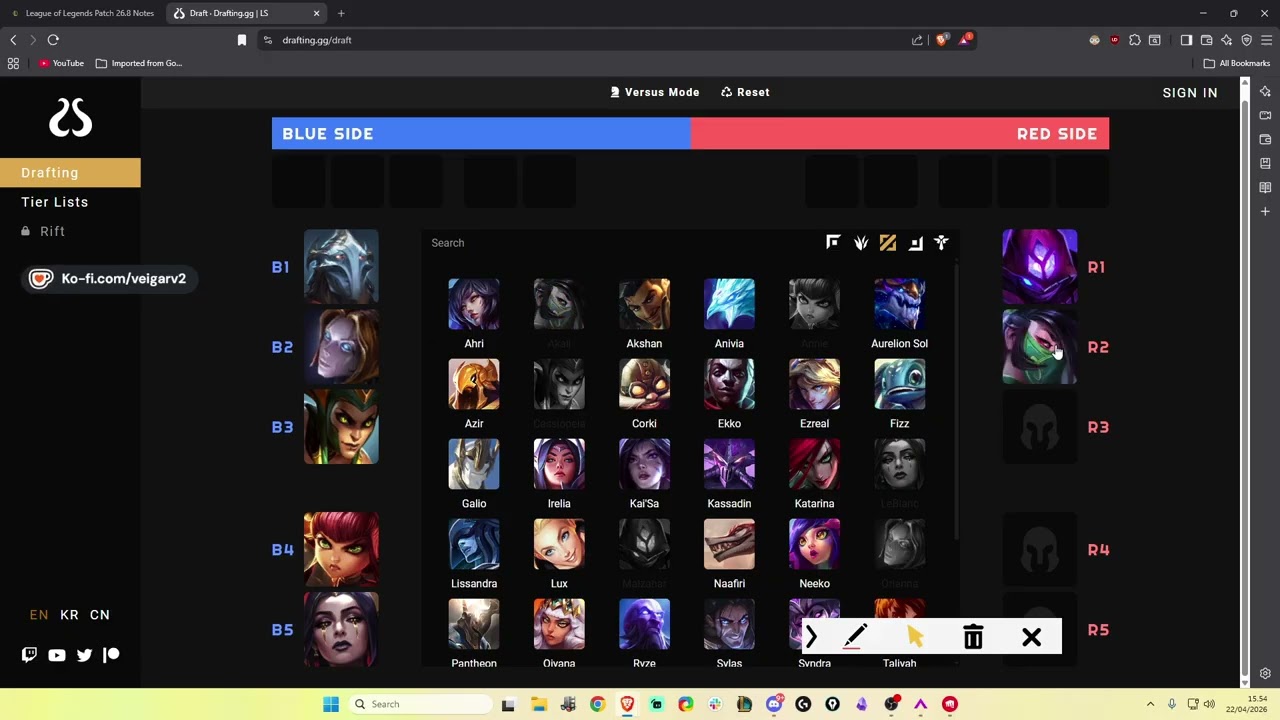Open the YouTube bookmark
This screenshot has height=720, width=1280.
coord(61,63)
